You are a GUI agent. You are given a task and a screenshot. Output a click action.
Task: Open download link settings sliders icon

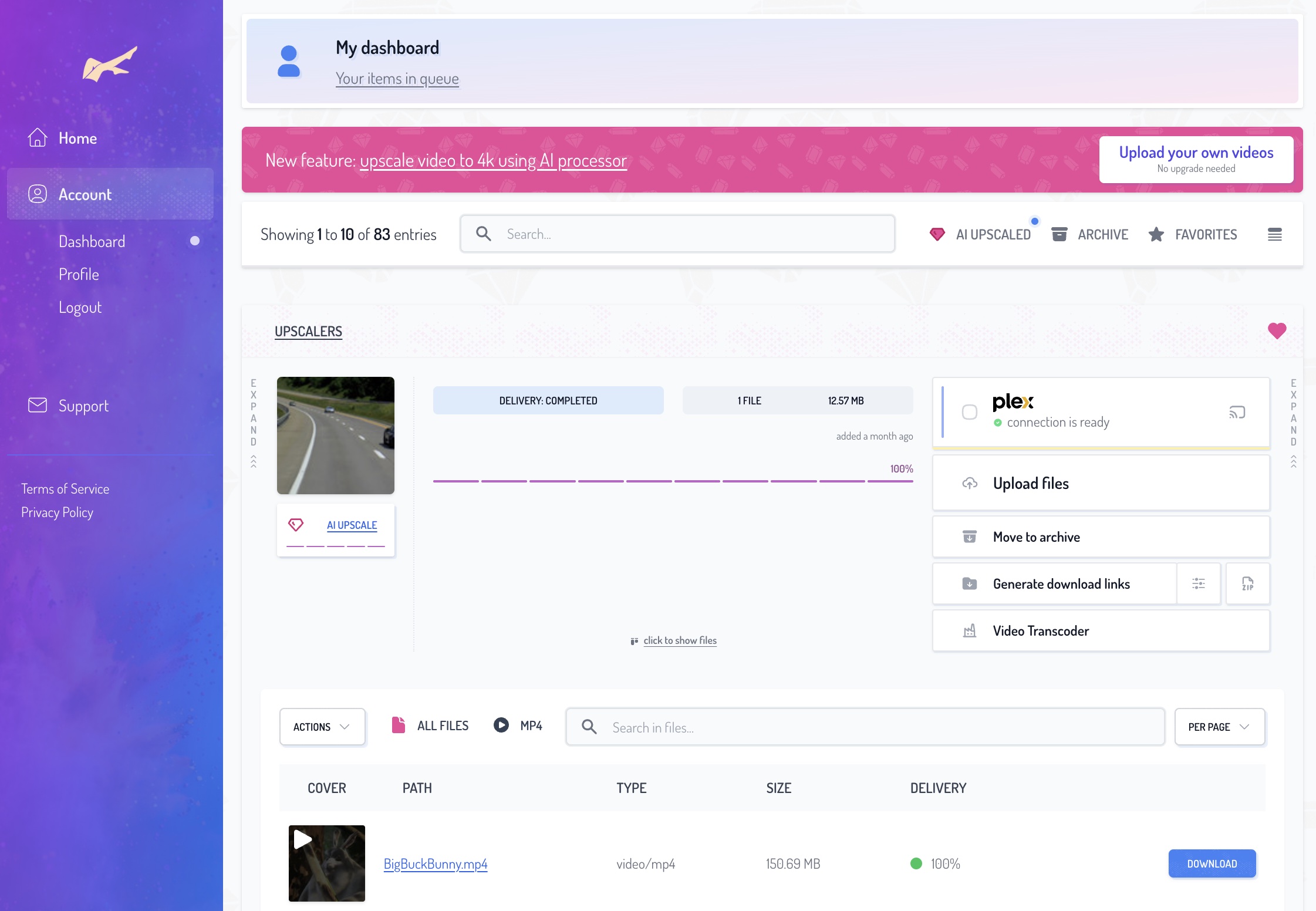(1198, 583)
